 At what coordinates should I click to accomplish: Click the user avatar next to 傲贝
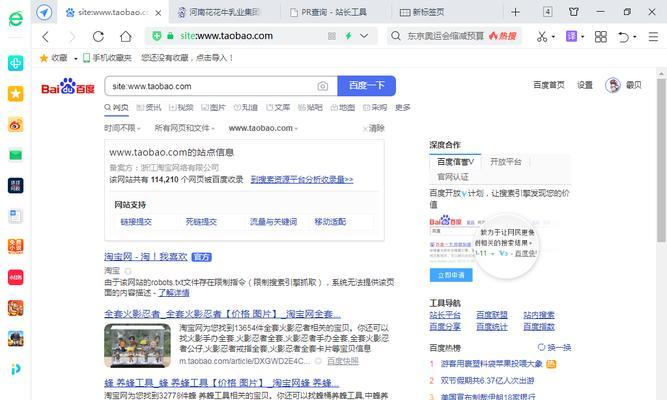tap(613, 86)
